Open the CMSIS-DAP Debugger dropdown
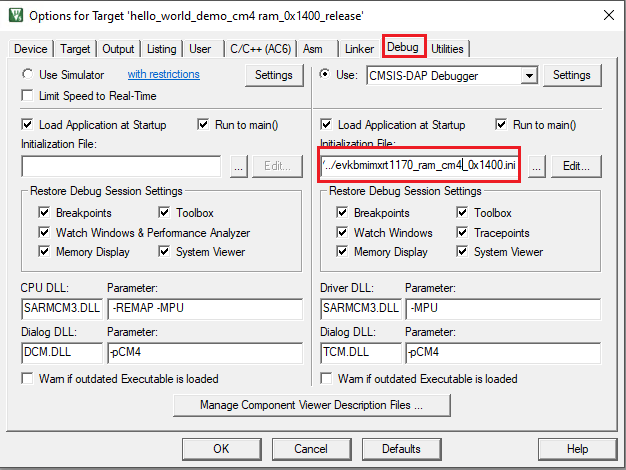Screen dimensions: 626x470 [x=529, y=75]
